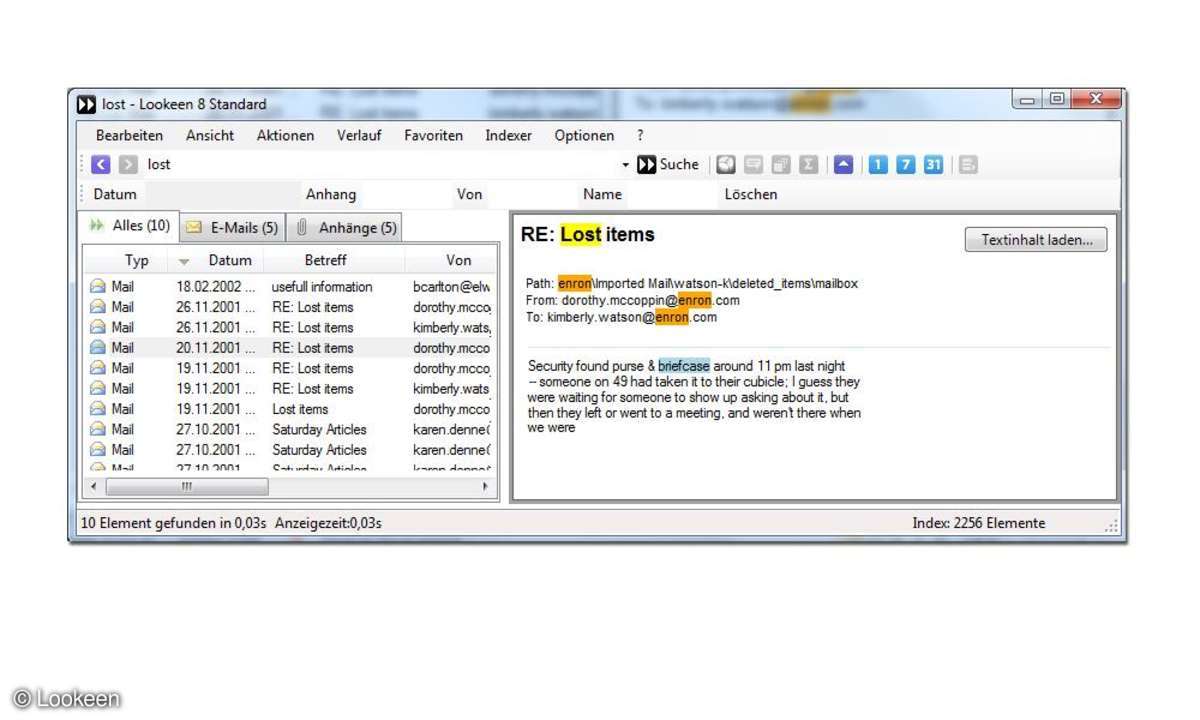Open the search field history dropdown arrow
Viewport: 1200px width, 720px height.
[x=626, y=165]
